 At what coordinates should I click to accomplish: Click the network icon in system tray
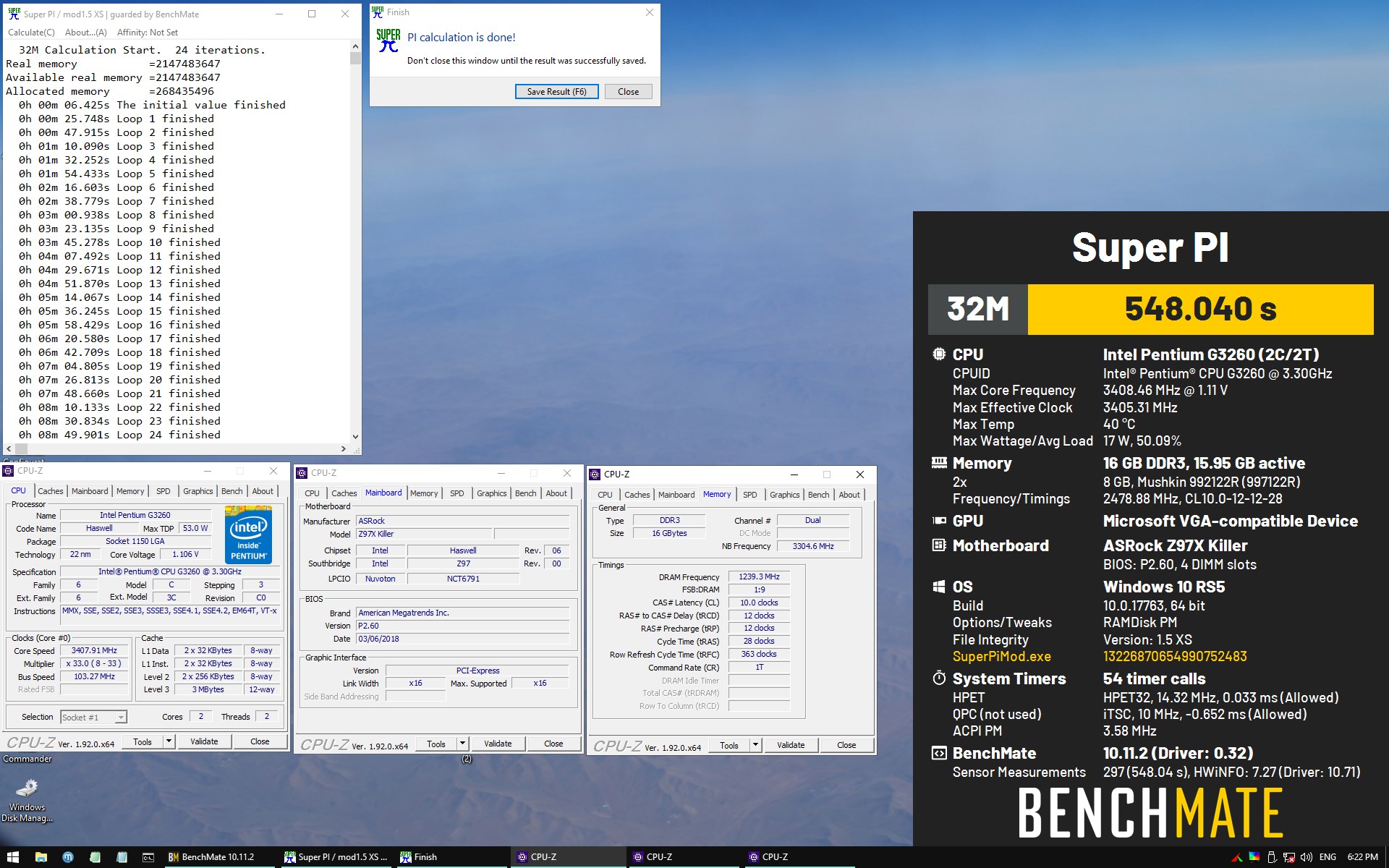(x=1289, y=857)
